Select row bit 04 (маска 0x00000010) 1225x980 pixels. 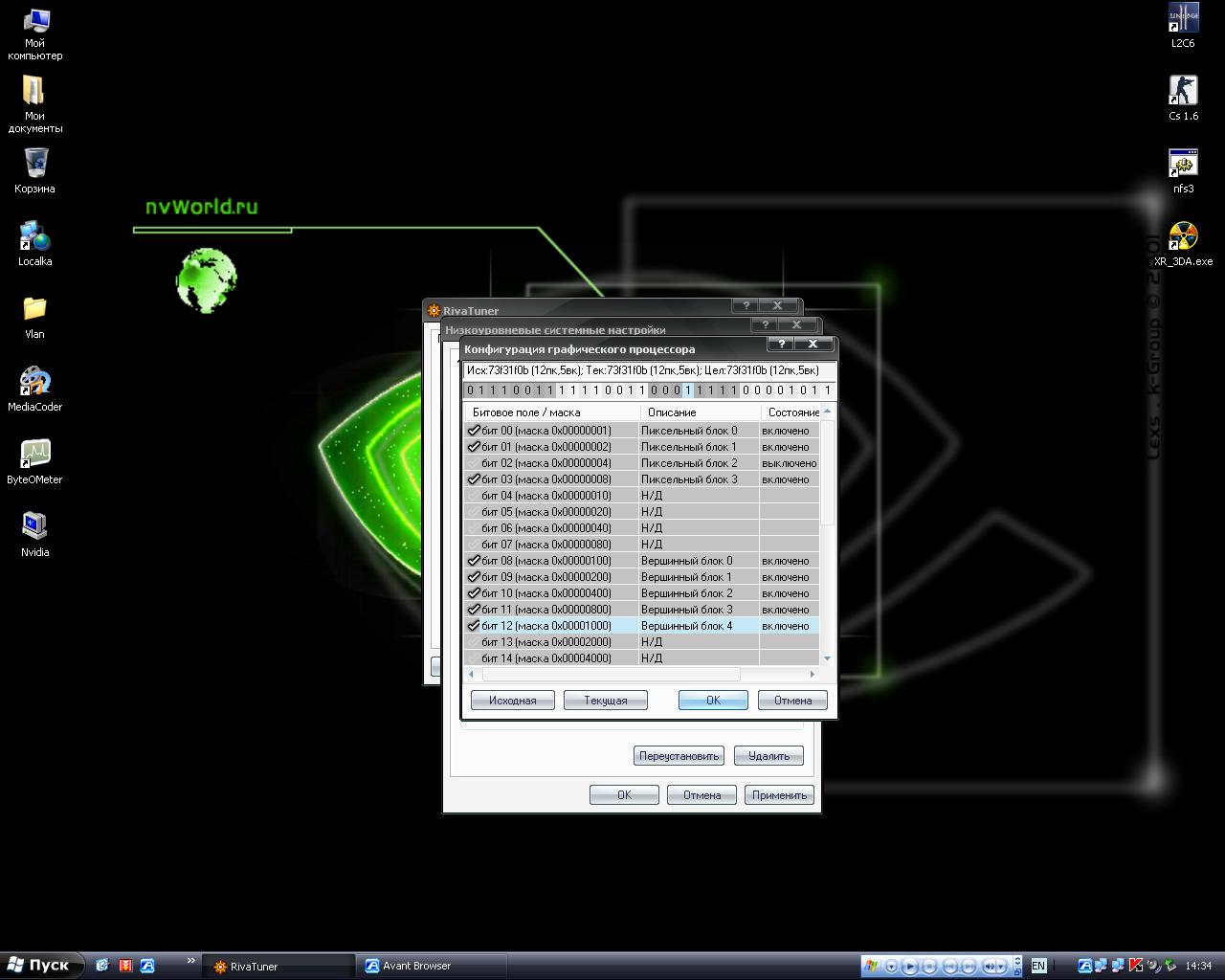click(x=641, y=496)
